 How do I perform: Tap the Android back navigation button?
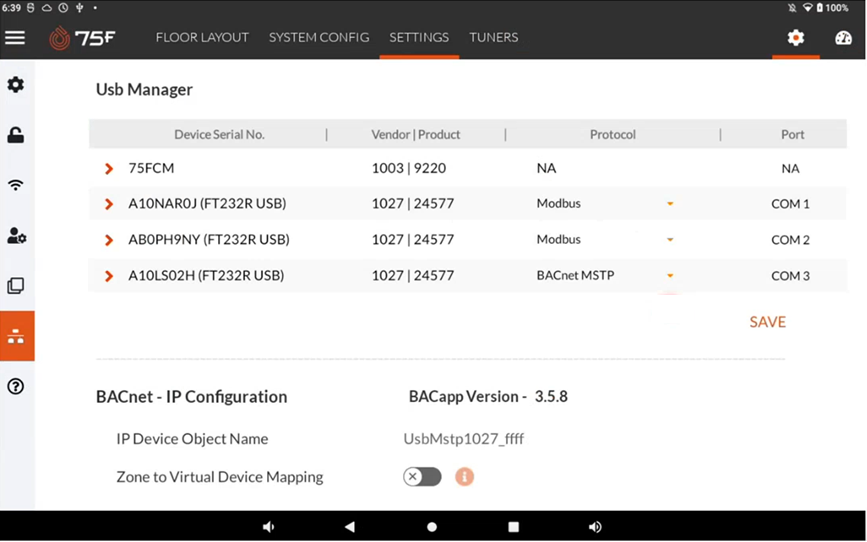pyautogui.click(x=349, y=527)
